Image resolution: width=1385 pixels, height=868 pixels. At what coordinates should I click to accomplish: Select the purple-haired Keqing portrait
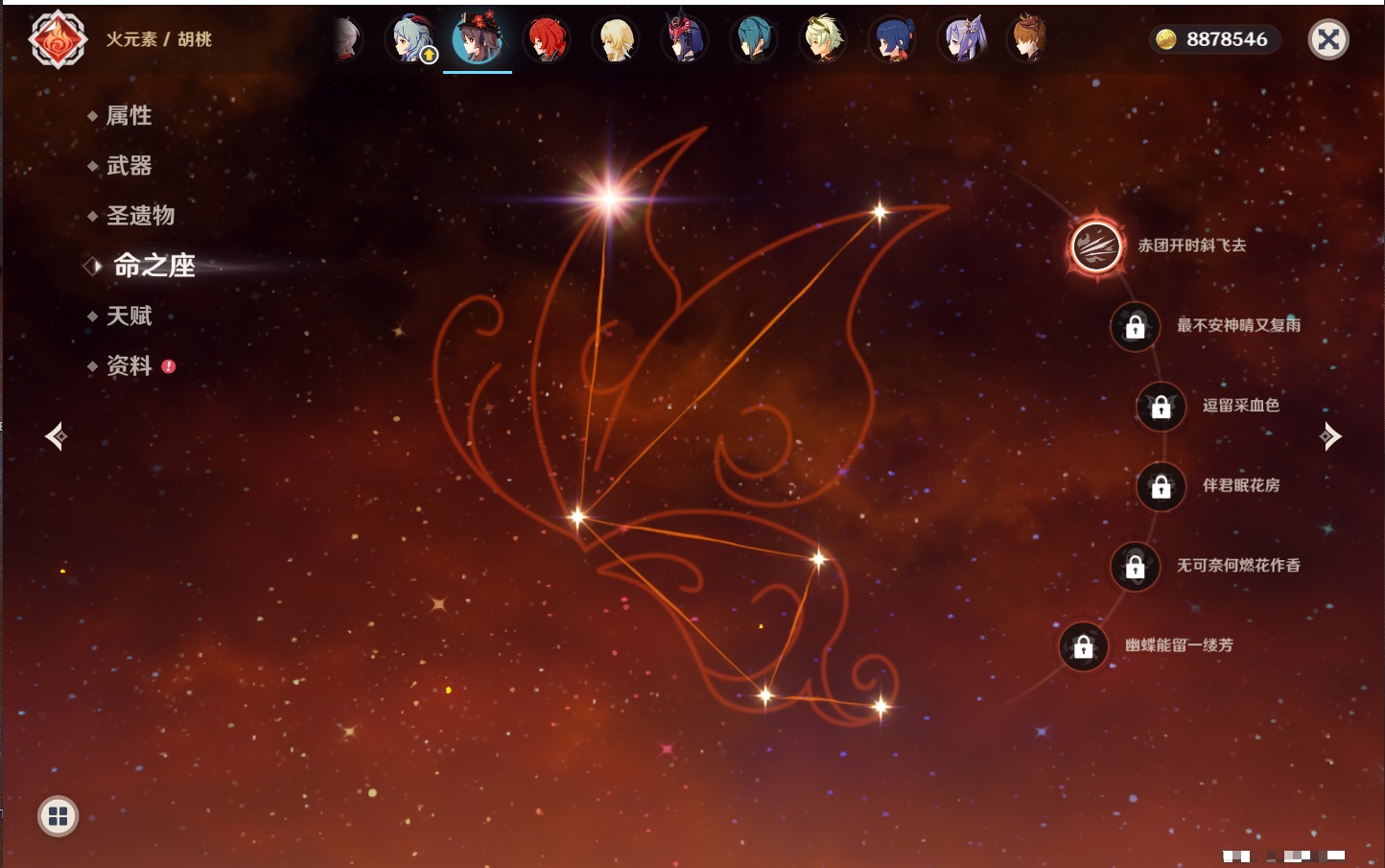click(x=961, y=39)
